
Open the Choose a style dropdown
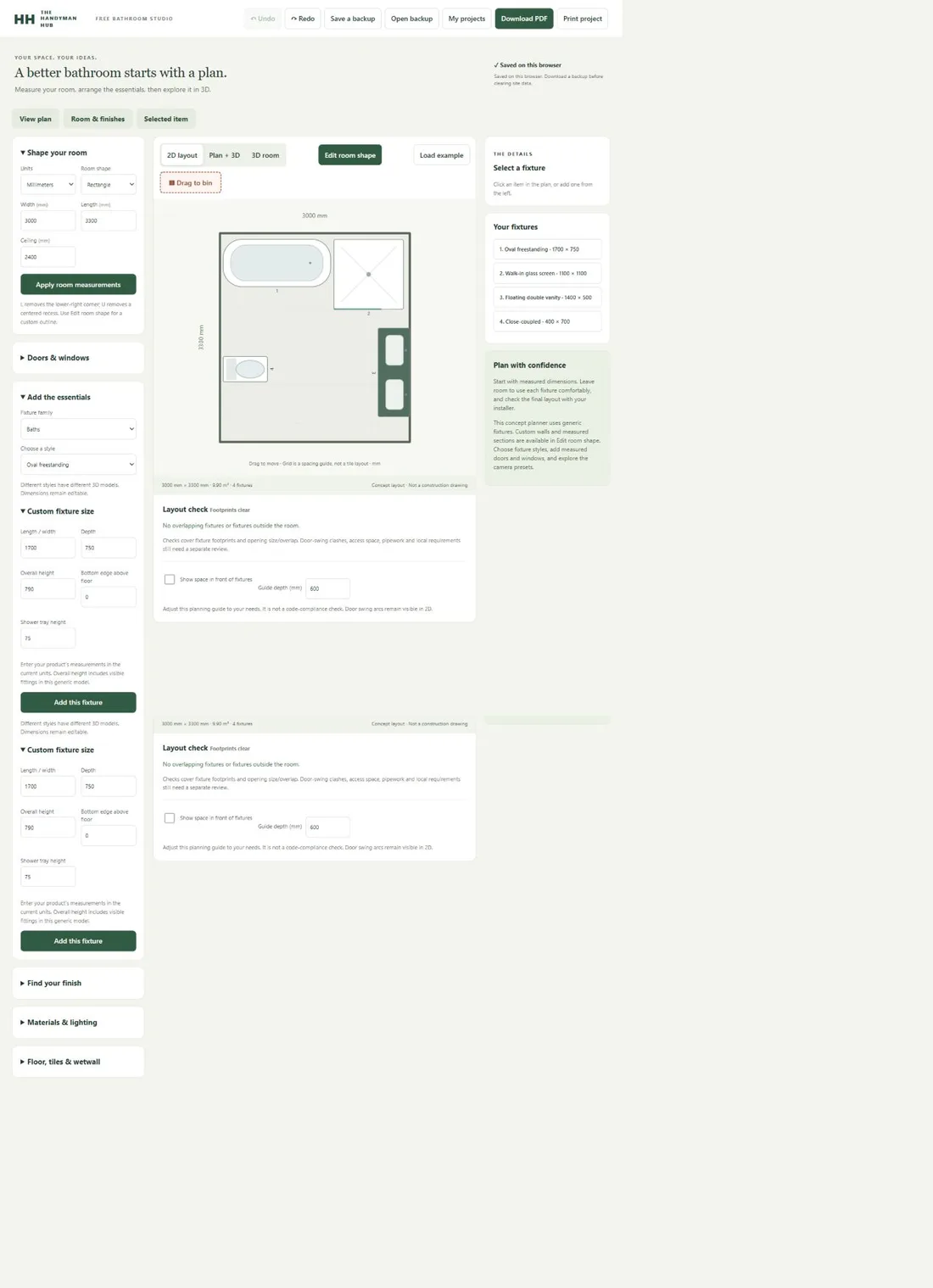click(78, 465)
